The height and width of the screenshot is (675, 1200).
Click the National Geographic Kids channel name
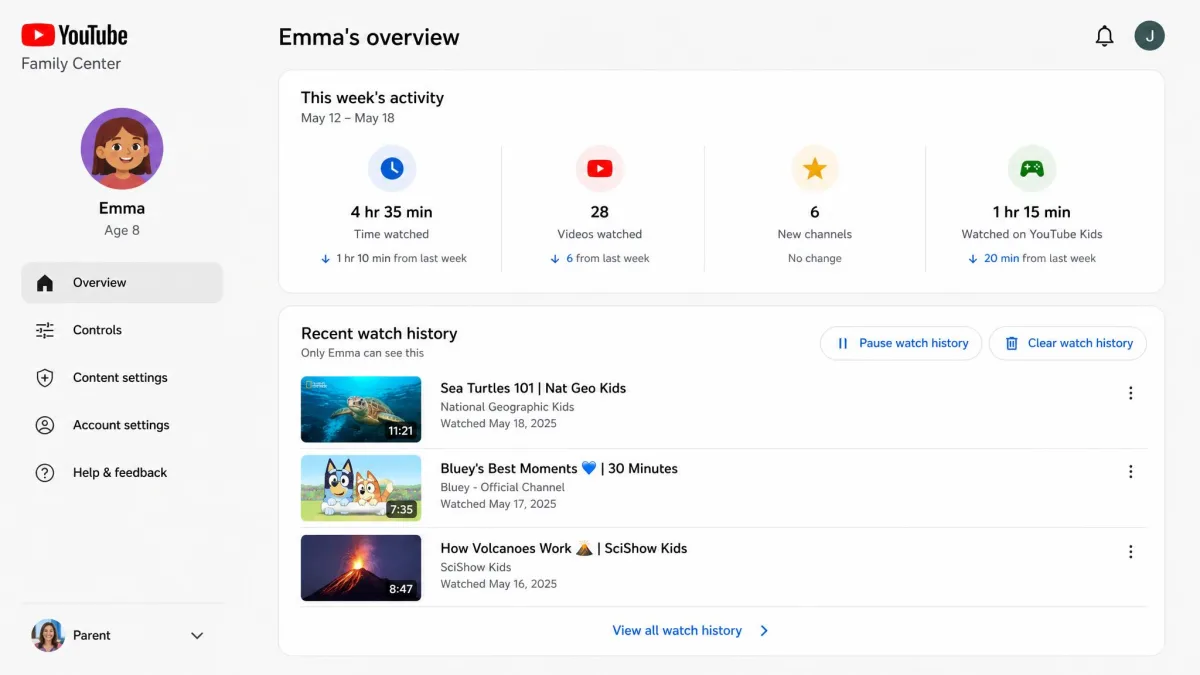coord(507,407)
